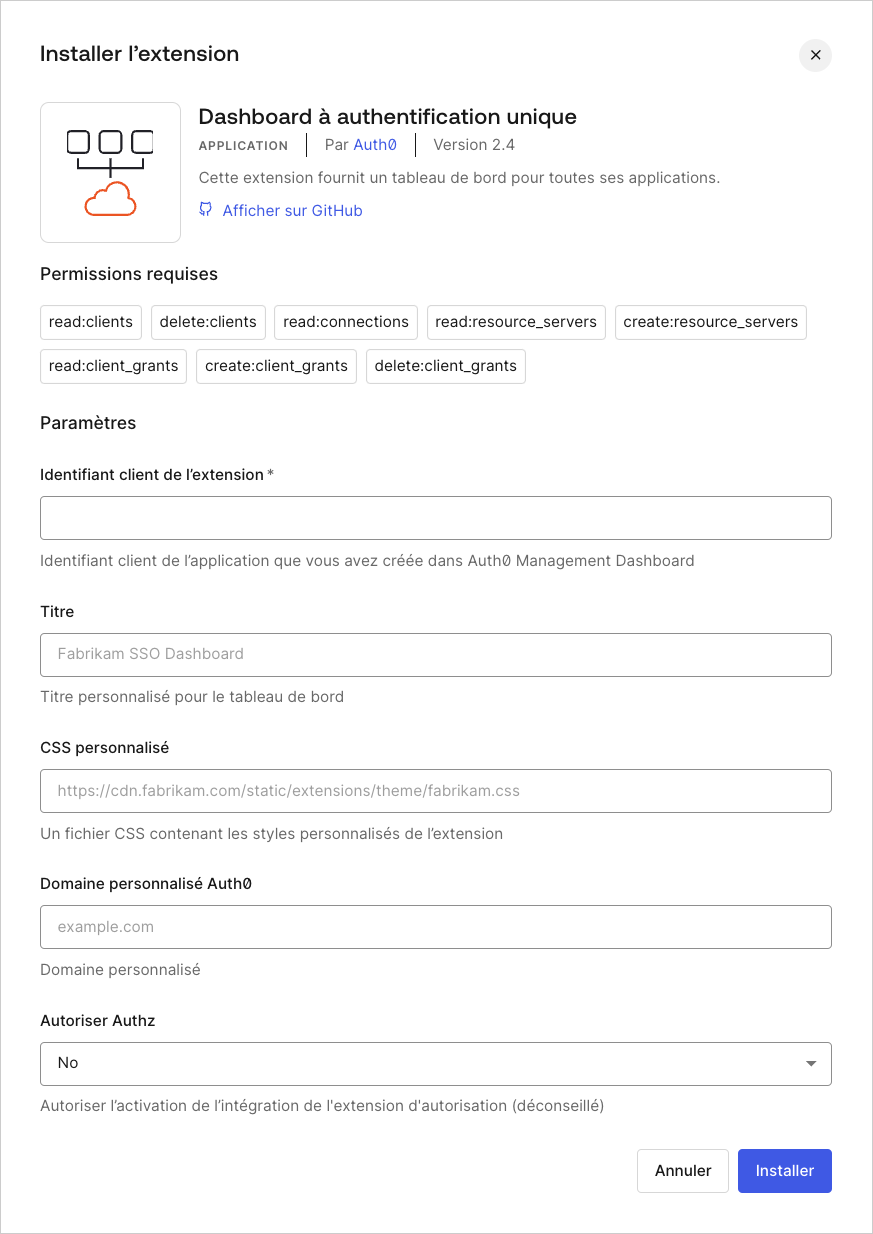Click the X icon to dismiss the dialog
This screenshot has width=873, height=1234.
pos(815,55)
